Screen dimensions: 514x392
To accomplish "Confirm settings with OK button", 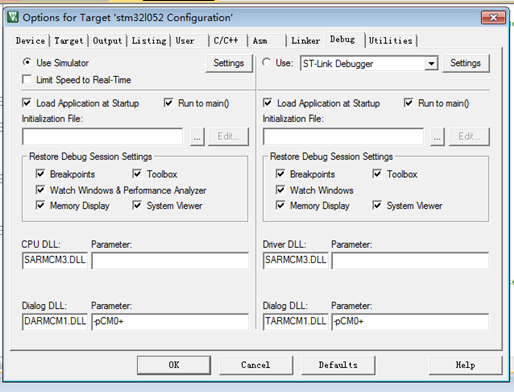I will coord(174,365).
